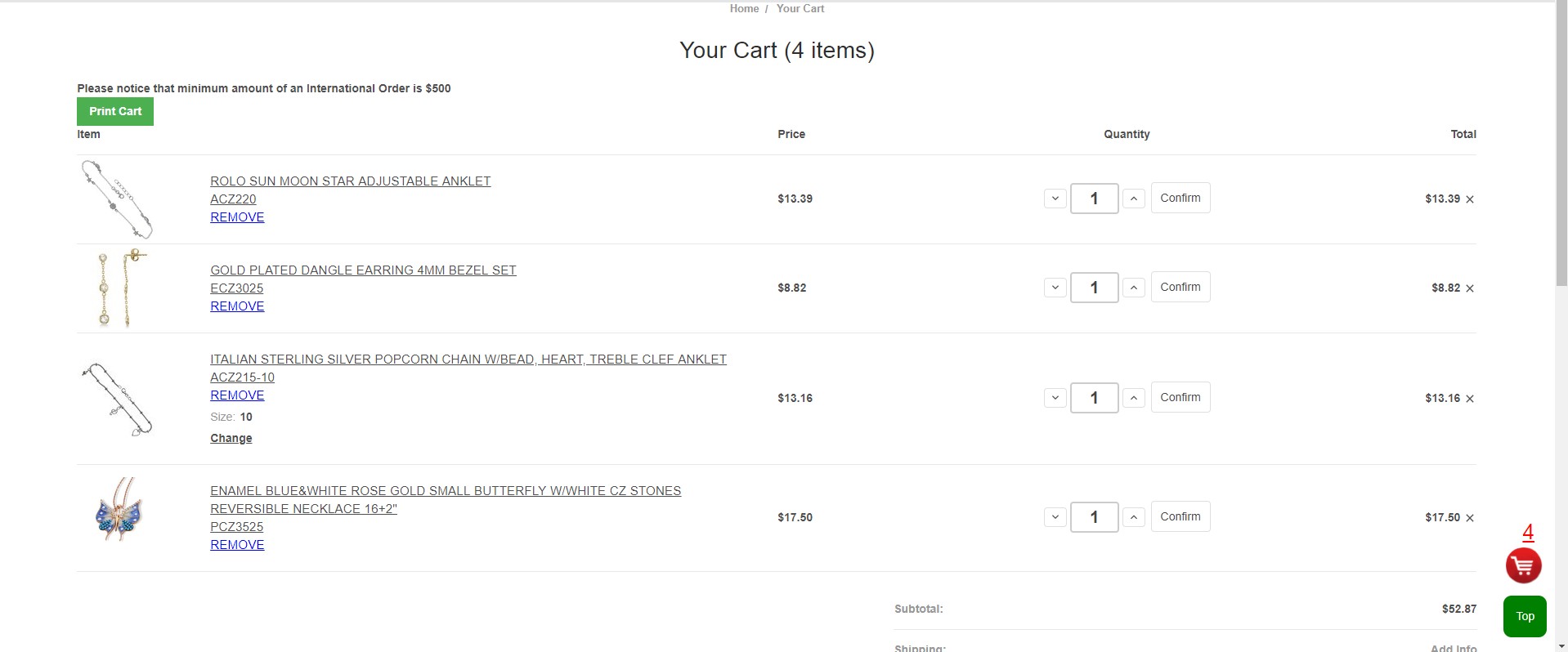
Task: Click the X beside the $13.16 total
Action: 1470,399
